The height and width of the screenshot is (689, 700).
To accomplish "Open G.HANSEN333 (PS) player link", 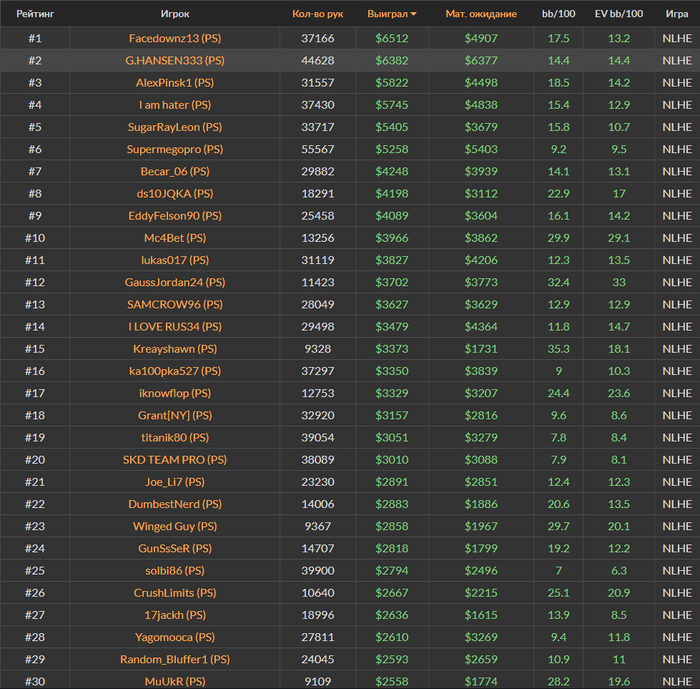I will pos(175,60).
